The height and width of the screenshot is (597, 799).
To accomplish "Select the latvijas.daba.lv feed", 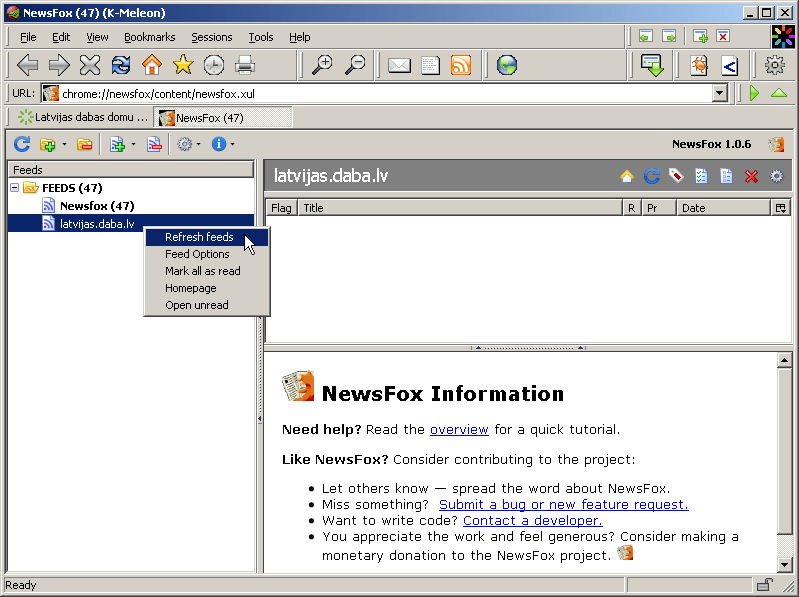I will pyautogui.click(x=131, y=224).
